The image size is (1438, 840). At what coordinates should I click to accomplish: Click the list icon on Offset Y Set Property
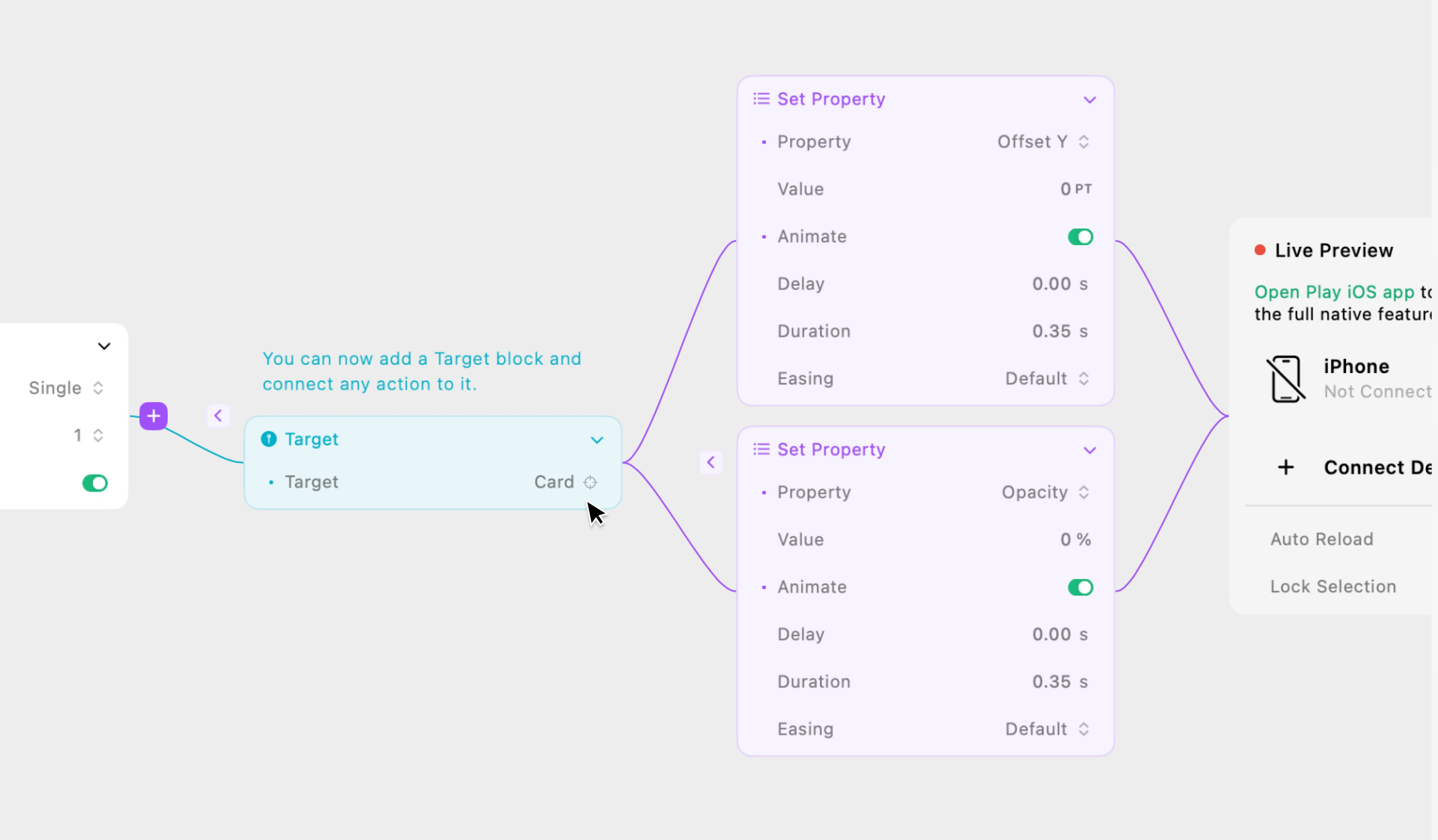tap(761, 99)
